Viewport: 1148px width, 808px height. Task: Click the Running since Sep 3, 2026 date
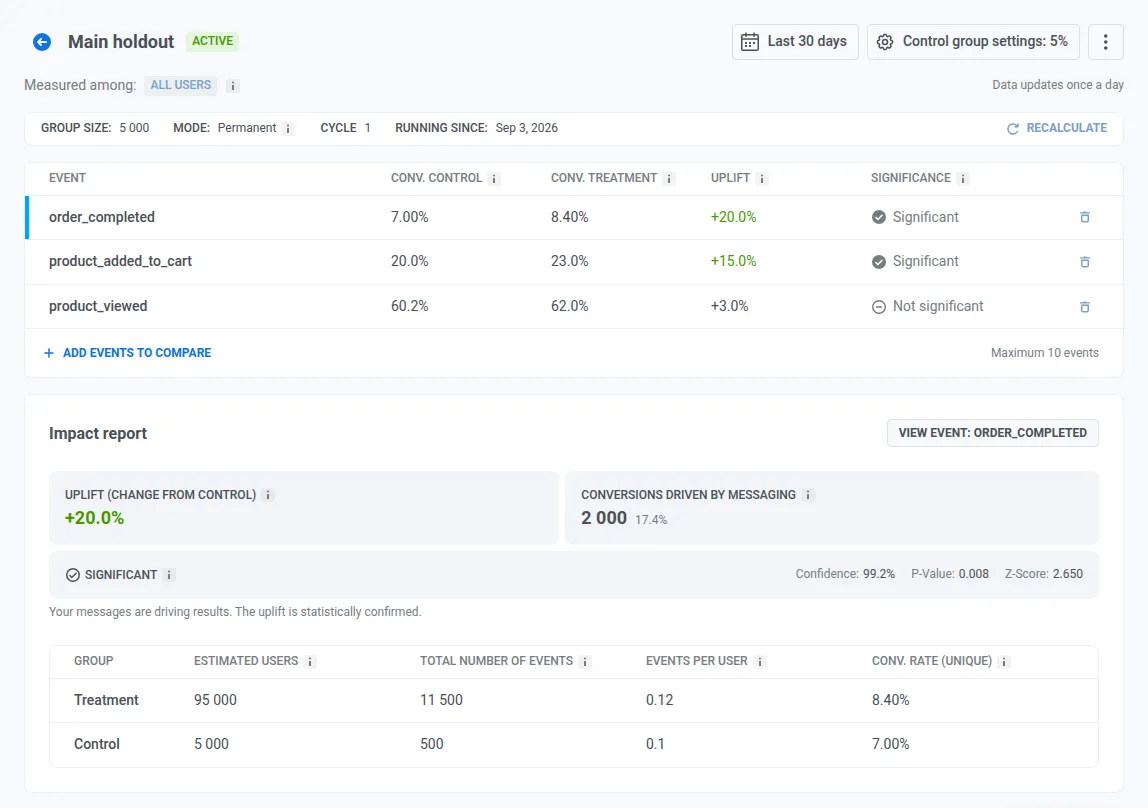[x=526, y=128]
